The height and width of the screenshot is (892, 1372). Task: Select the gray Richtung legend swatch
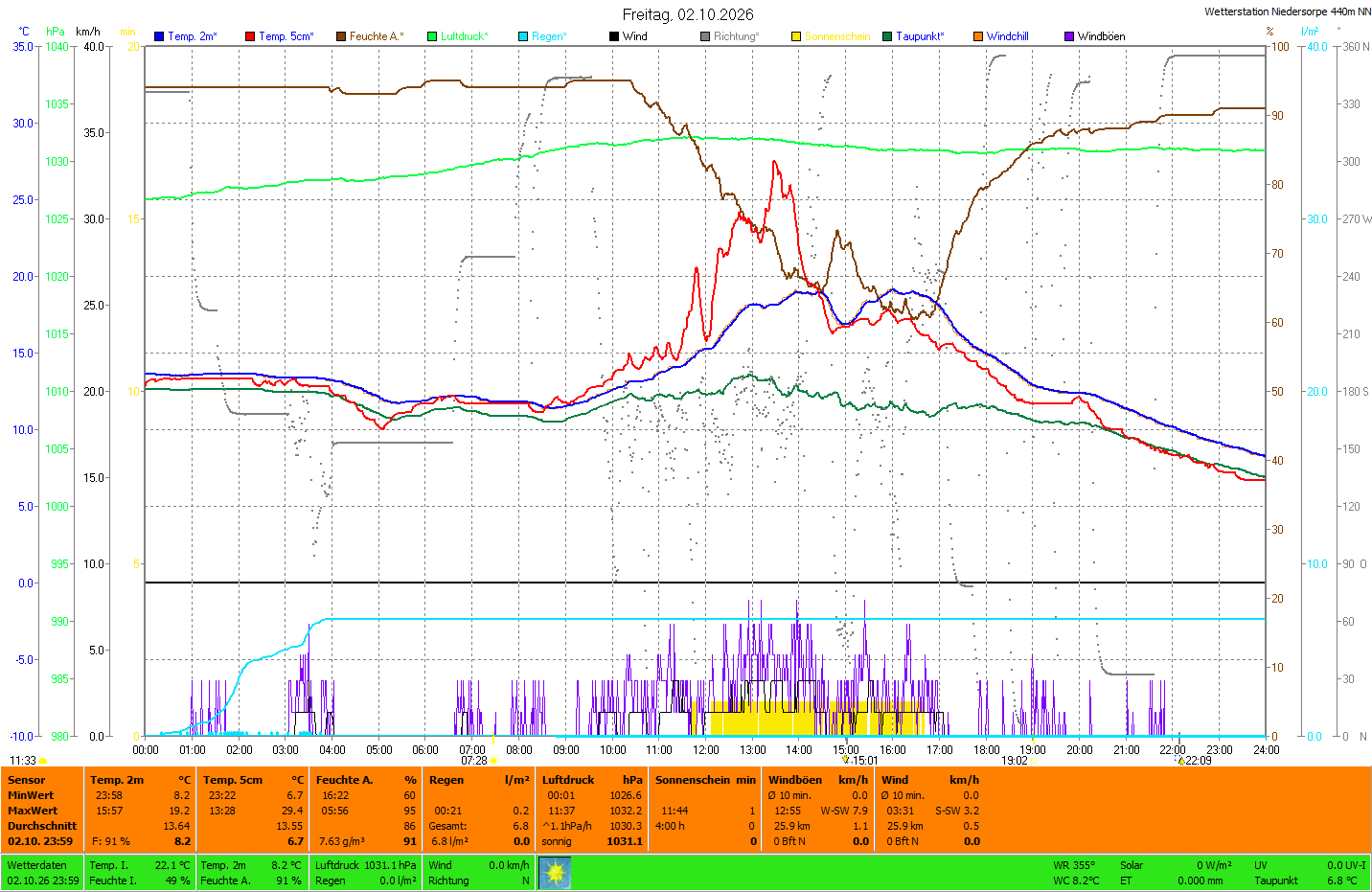click(x=705, y=36)
